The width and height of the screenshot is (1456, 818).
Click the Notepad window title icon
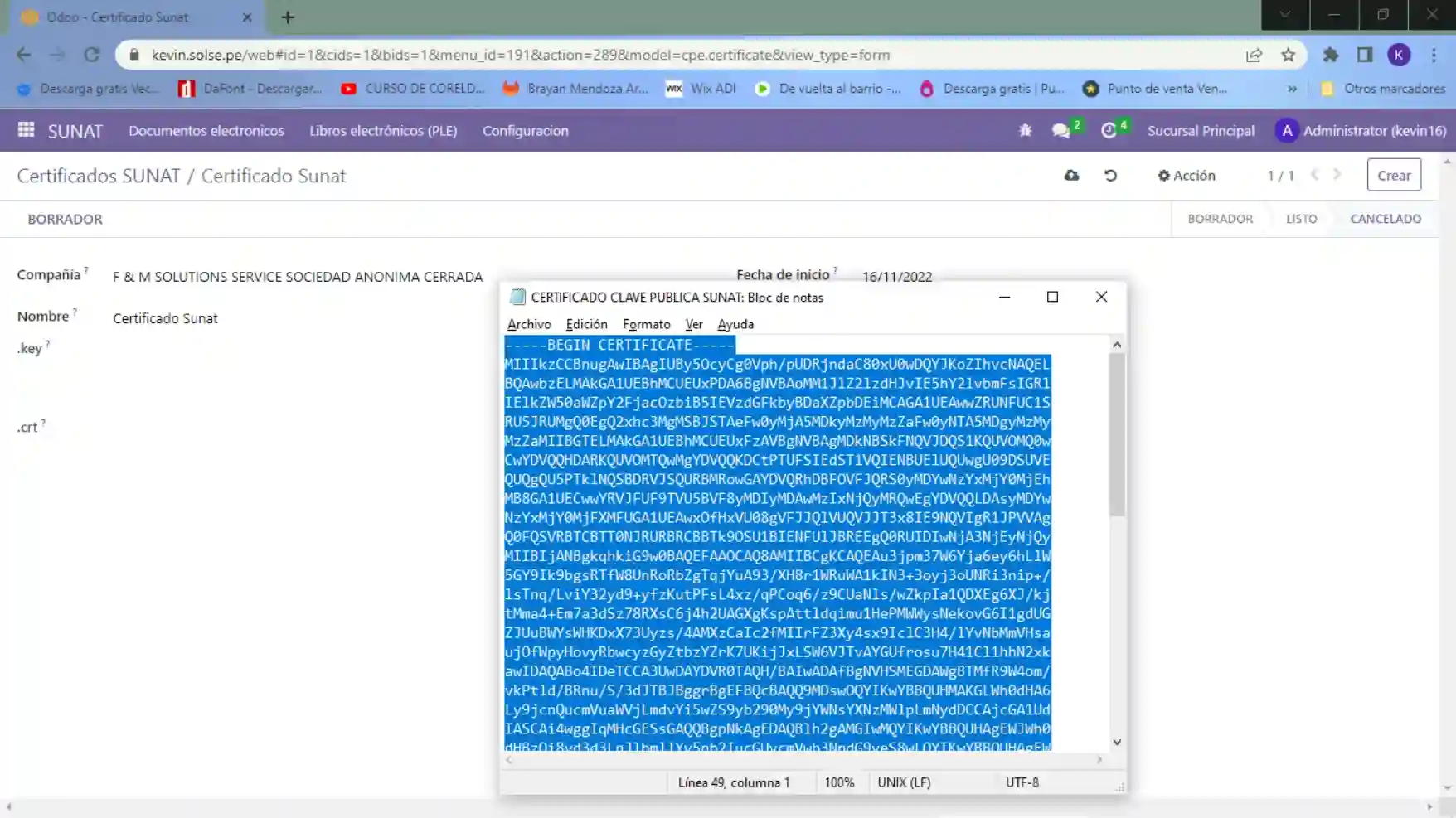coord(518,297)
